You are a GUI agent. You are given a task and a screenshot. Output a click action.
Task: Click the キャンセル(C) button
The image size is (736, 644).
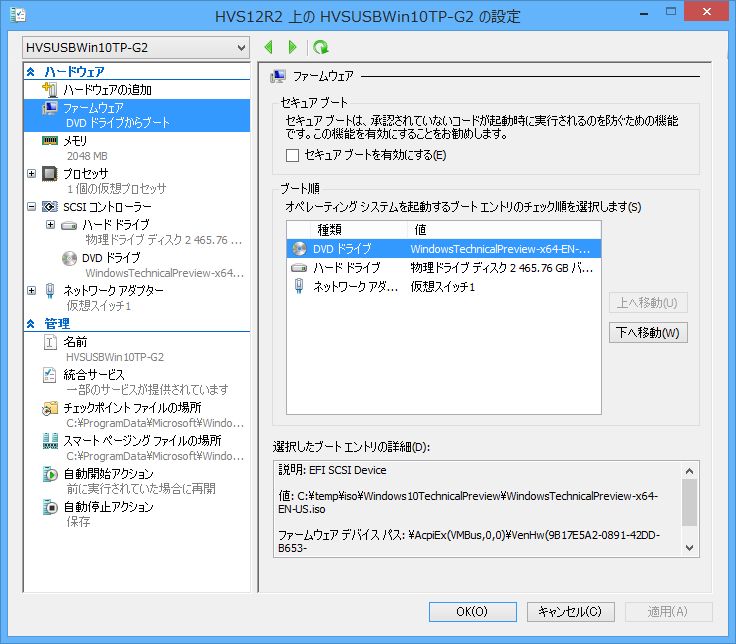pos(570,612)
